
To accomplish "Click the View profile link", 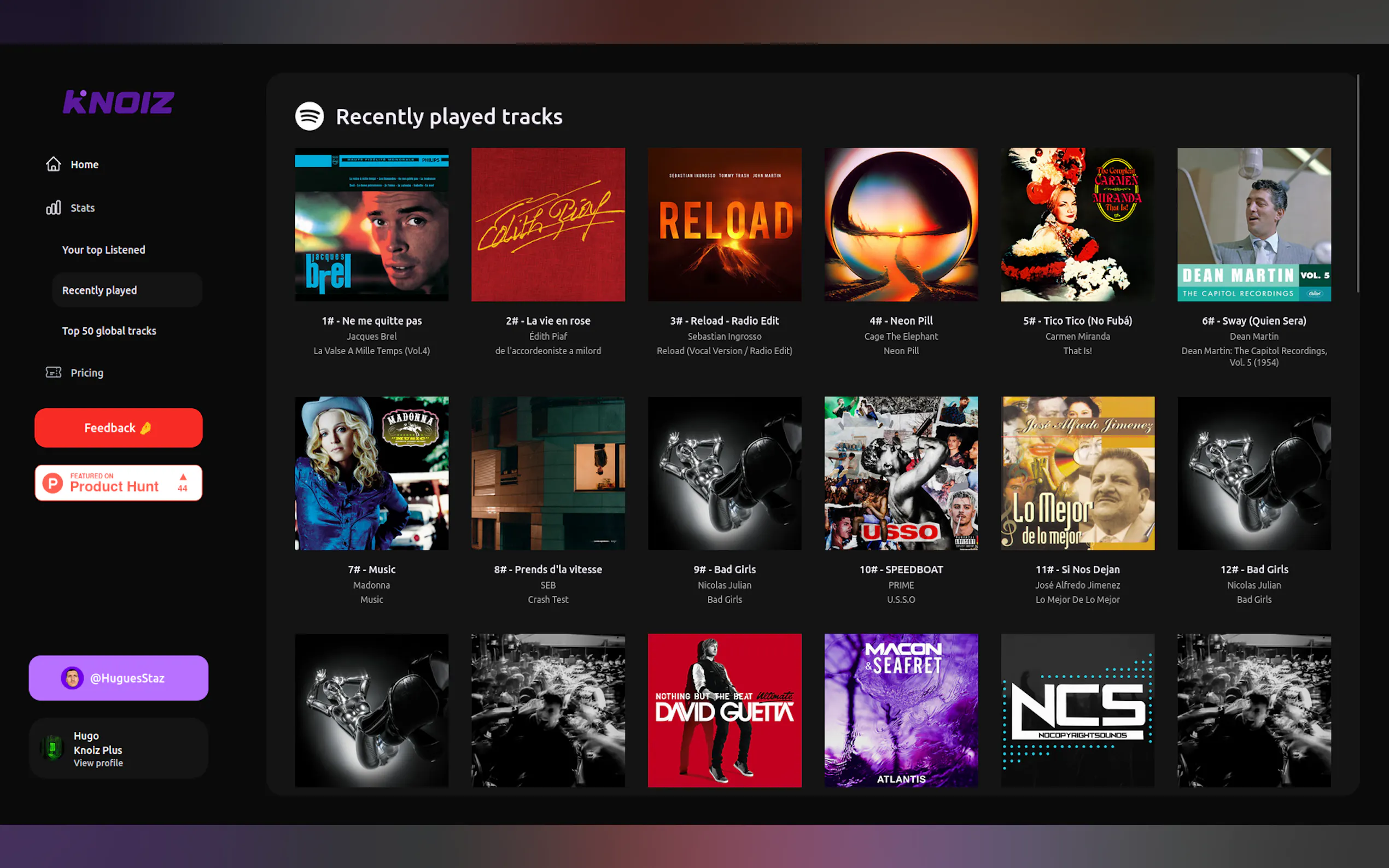I will (98, 763).
